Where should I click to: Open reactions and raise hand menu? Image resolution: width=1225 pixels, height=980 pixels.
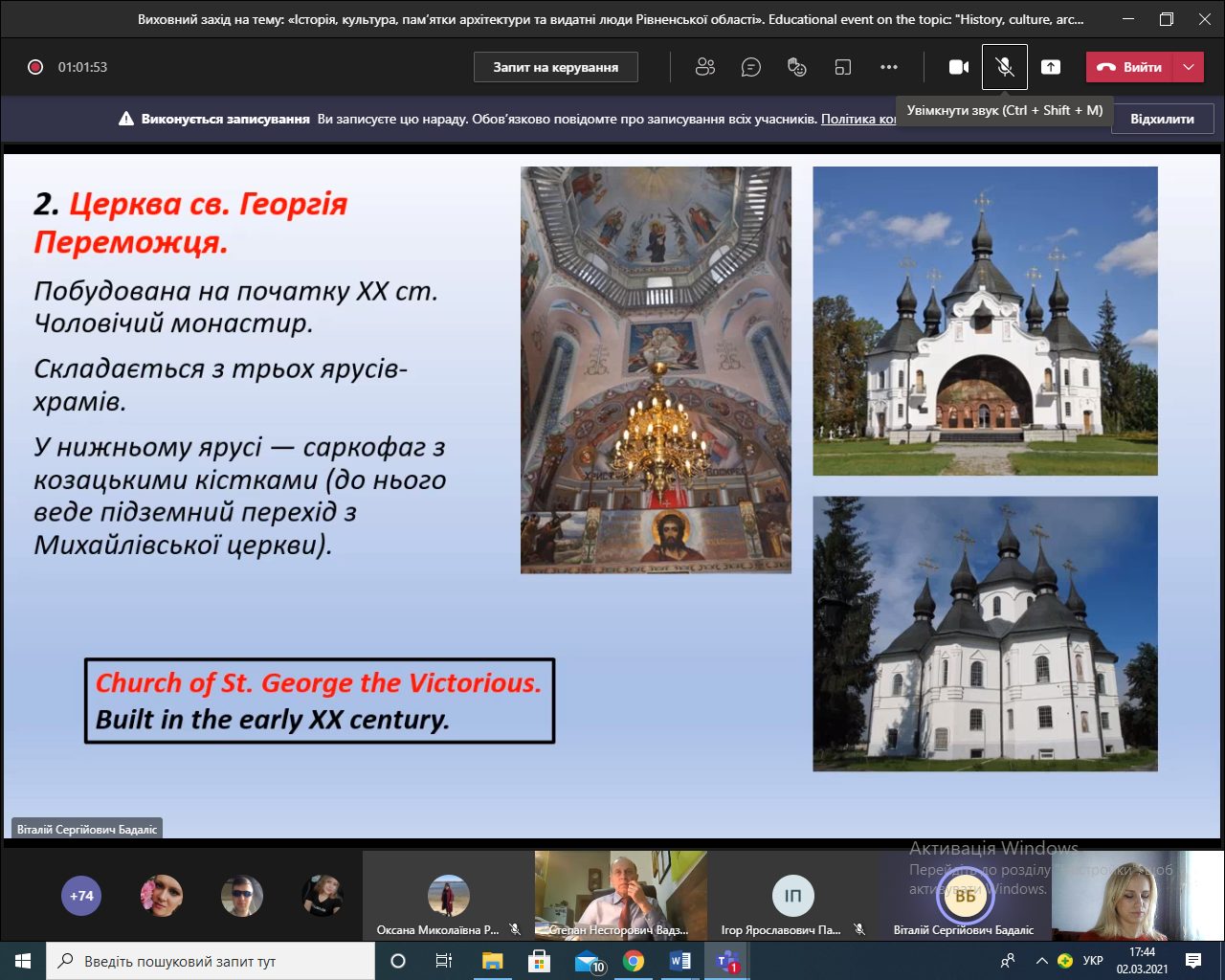pos(796,67)
